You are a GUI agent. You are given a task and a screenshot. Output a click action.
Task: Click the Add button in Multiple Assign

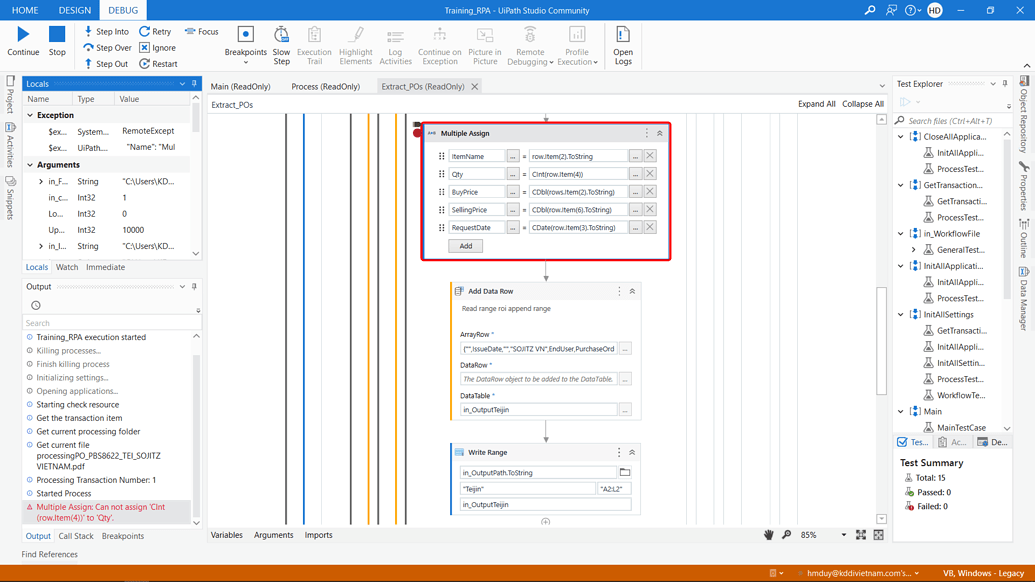point(465,245)
